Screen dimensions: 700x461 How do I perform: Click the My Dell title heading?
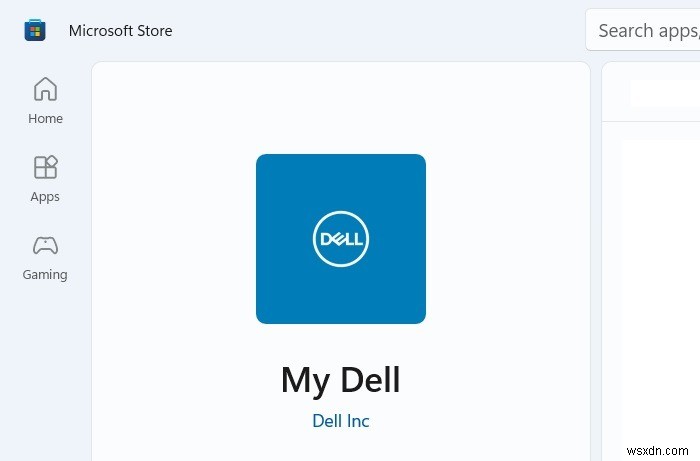[x=341, y=380]
